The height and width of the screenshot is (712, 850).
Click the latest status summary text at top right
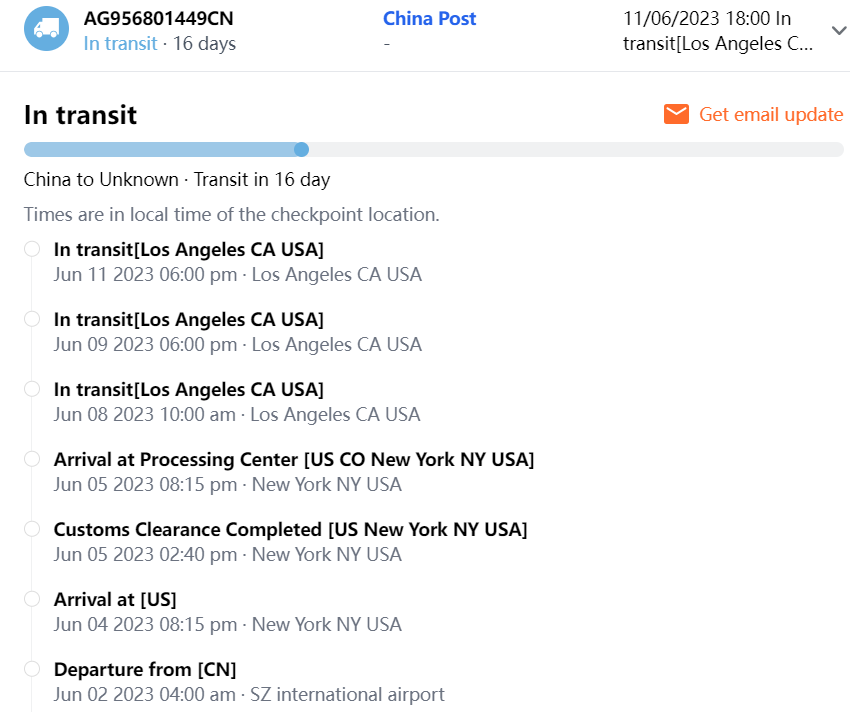click(x=717, y=31)
